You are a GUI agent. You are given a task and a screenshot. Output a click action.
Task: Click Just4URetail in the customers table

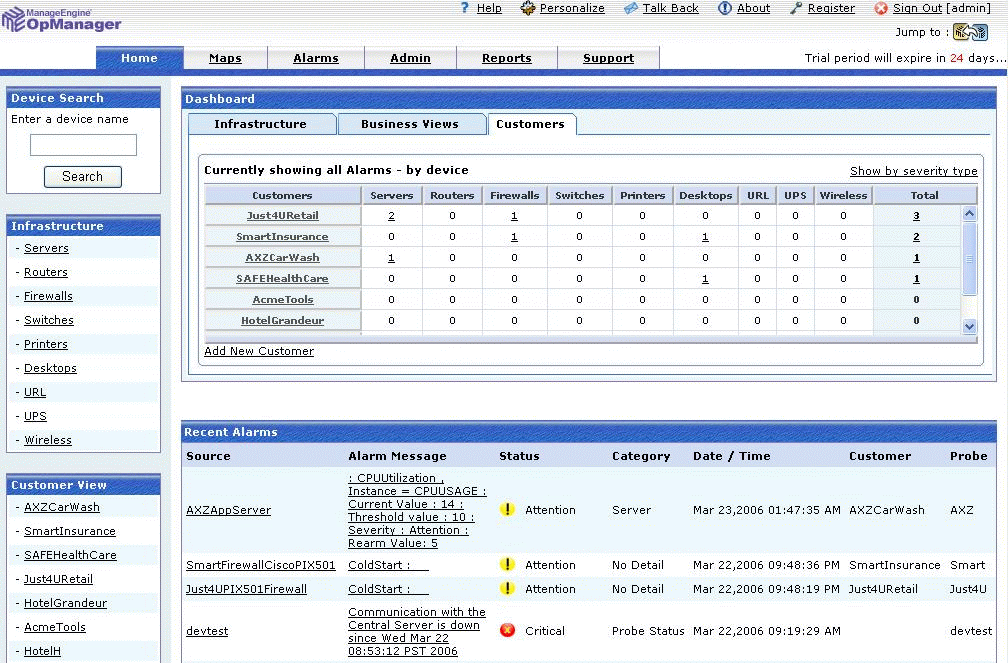click(x=283, y=215)
